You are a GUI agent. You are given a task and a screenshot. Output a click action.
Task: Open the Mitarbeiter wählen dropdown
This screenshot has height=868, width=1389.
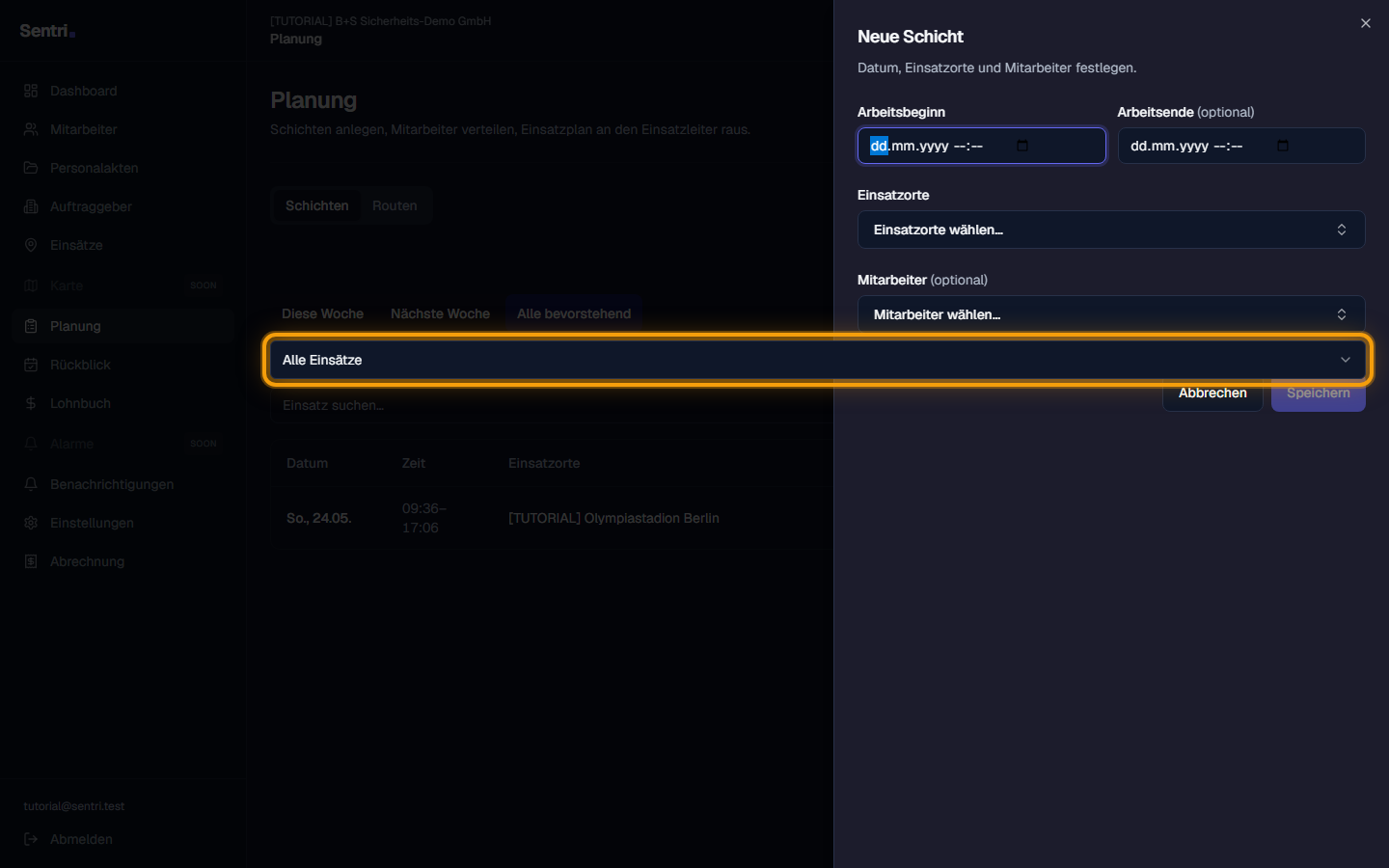(x=1111, y=314)
